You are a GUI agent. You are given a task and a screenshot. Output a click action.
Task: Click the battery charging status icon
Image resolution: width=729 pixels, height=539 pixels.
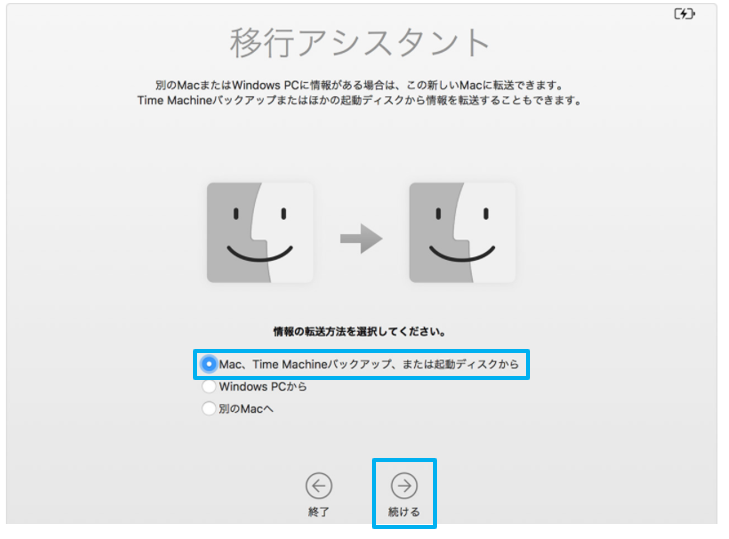684,14
